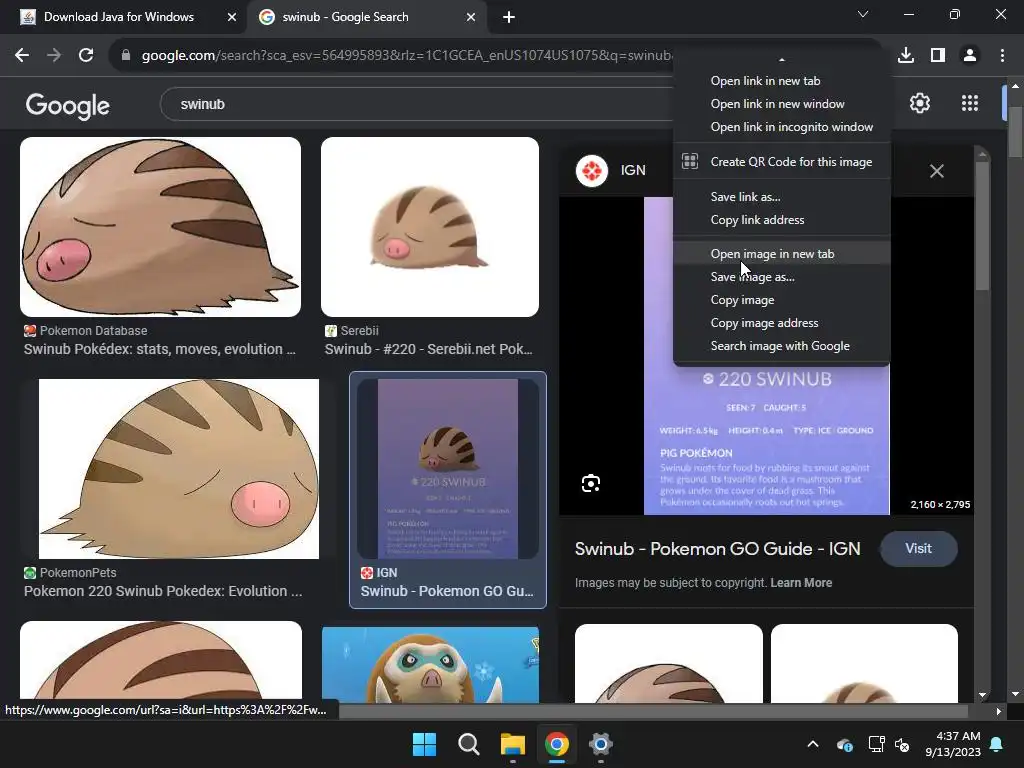Open Chrome profile avatar icon
This screenshot has height=768, width=1024.
pos(970,56)
